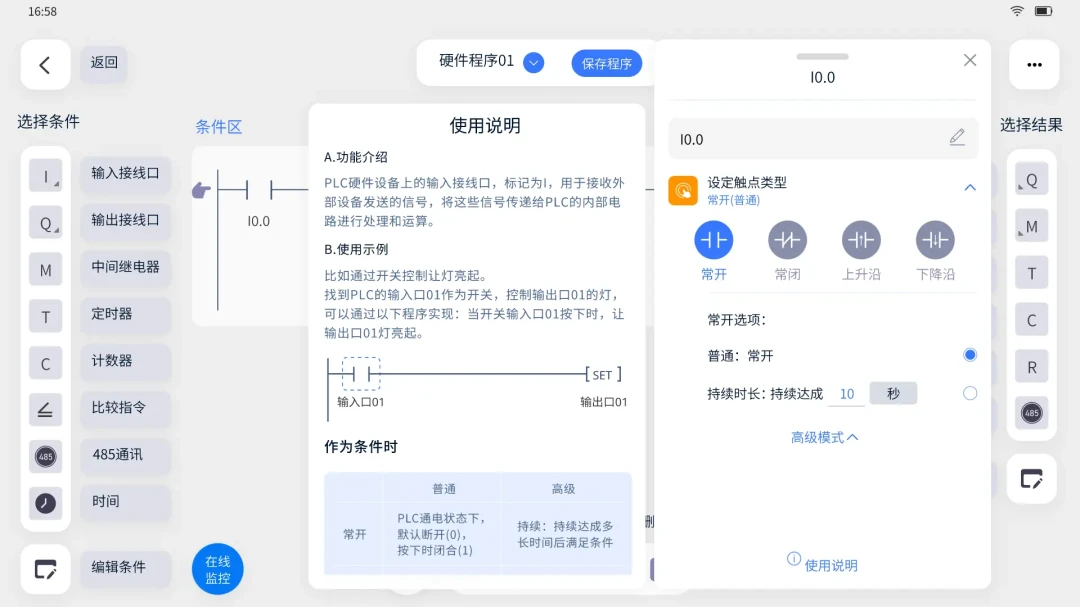Image resolution: width=1080 pixels, height=607 pixels.
Task: Click 保存程序 to save program
Action: click(606, 63)
